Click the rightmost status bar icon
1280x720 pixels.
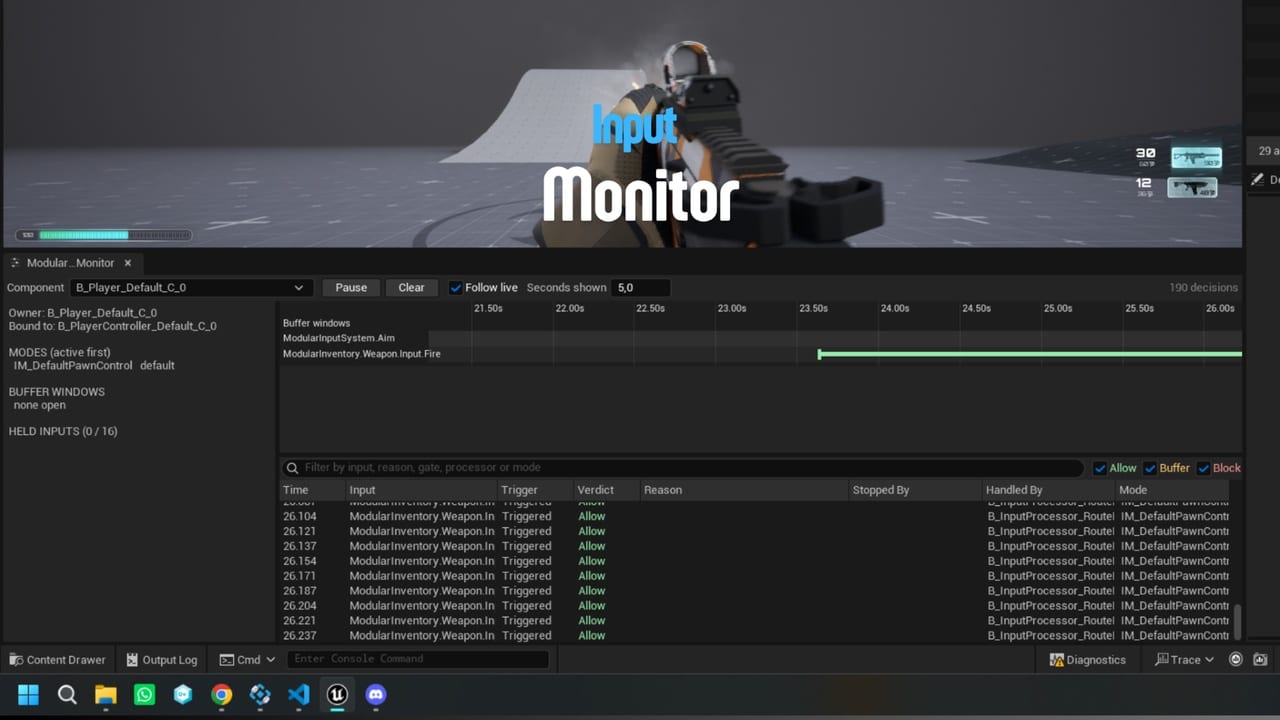(1260, 660)
